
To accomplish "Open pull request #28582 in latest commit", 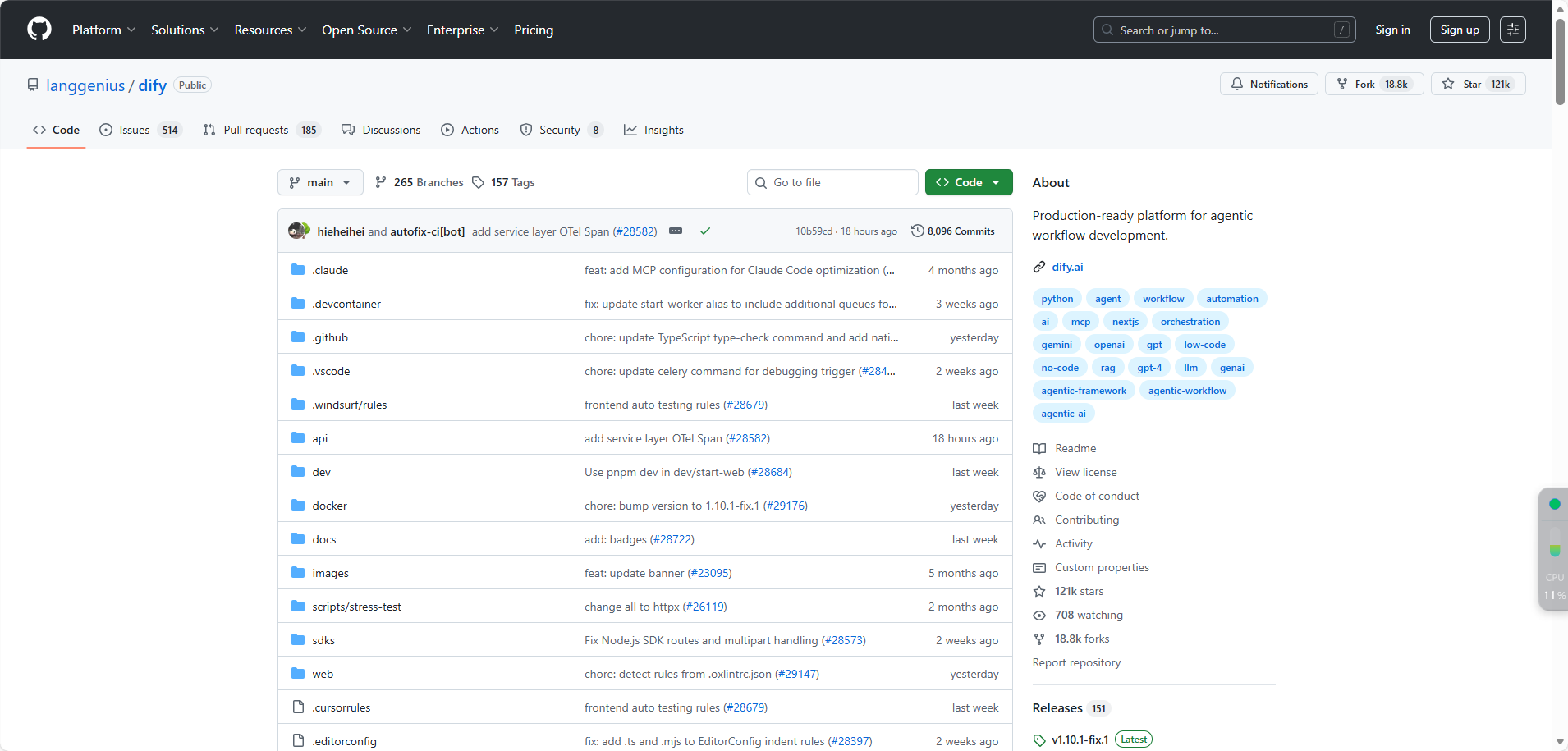I will (x=635, y=231).
